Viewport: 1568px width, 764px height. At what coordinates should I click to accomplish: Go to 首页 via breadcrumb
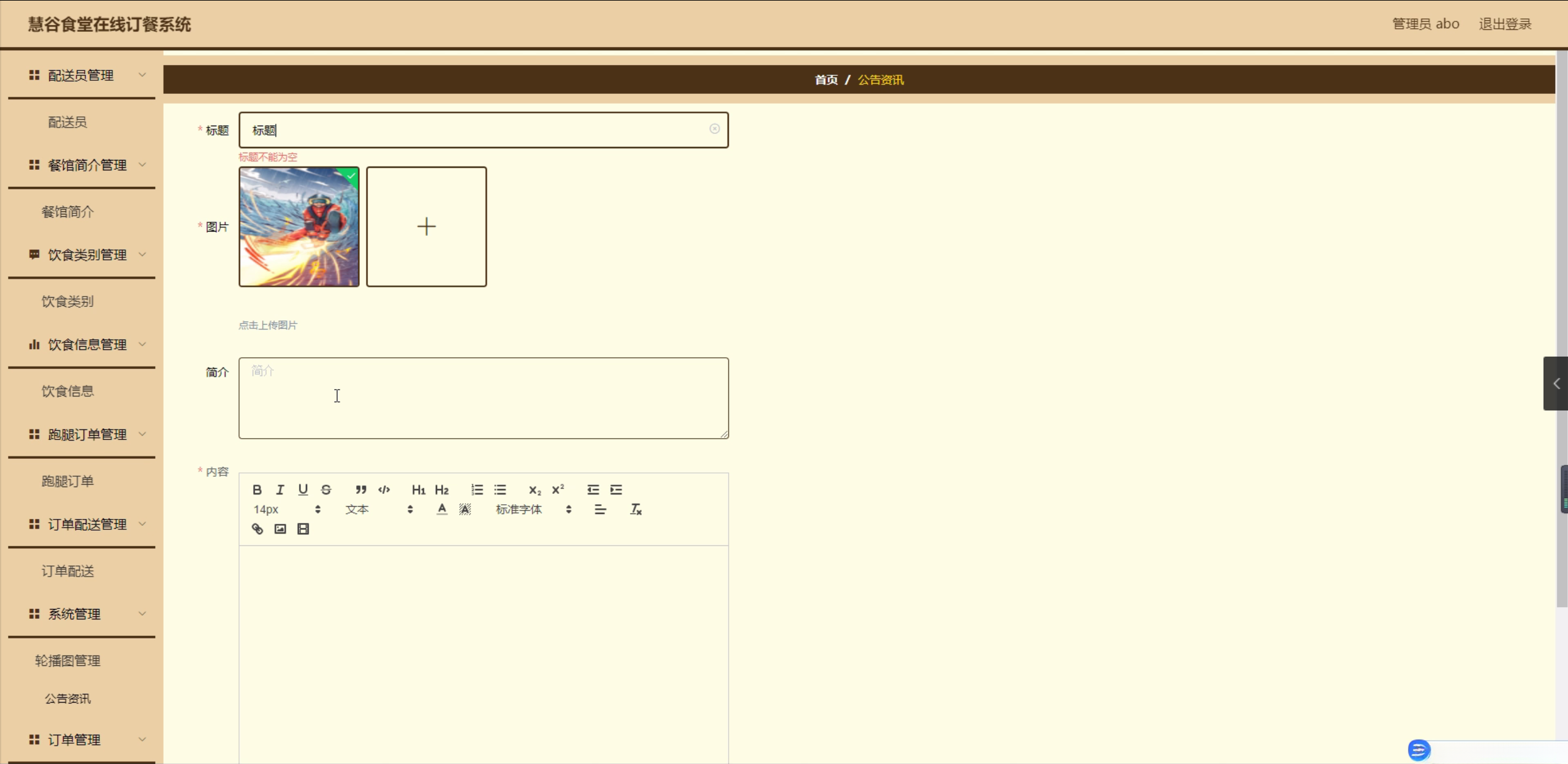pyautogui.click(x=826, y=80)
